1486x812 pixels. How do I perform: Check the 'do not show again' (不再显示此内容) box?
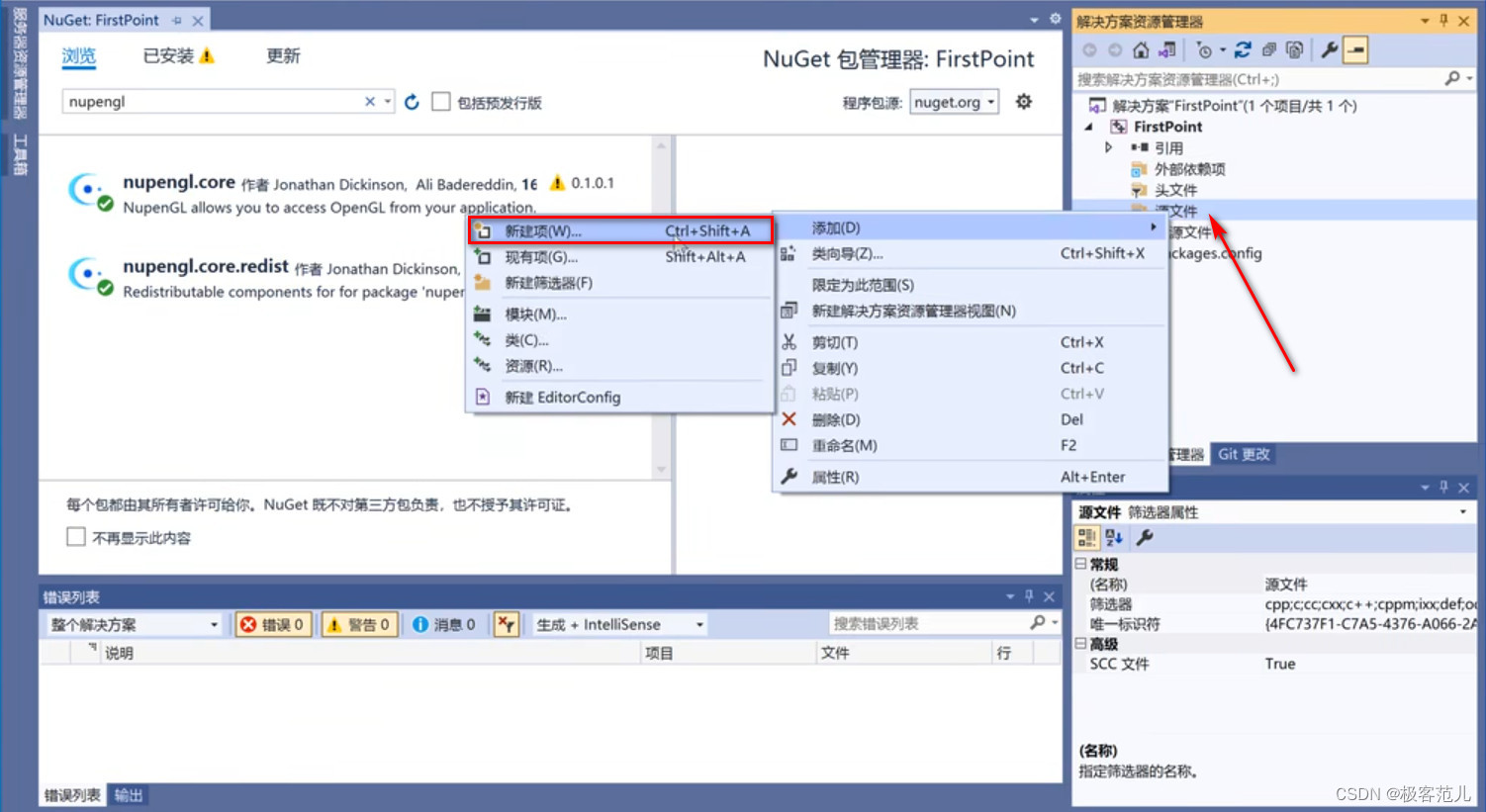(76, 537)
